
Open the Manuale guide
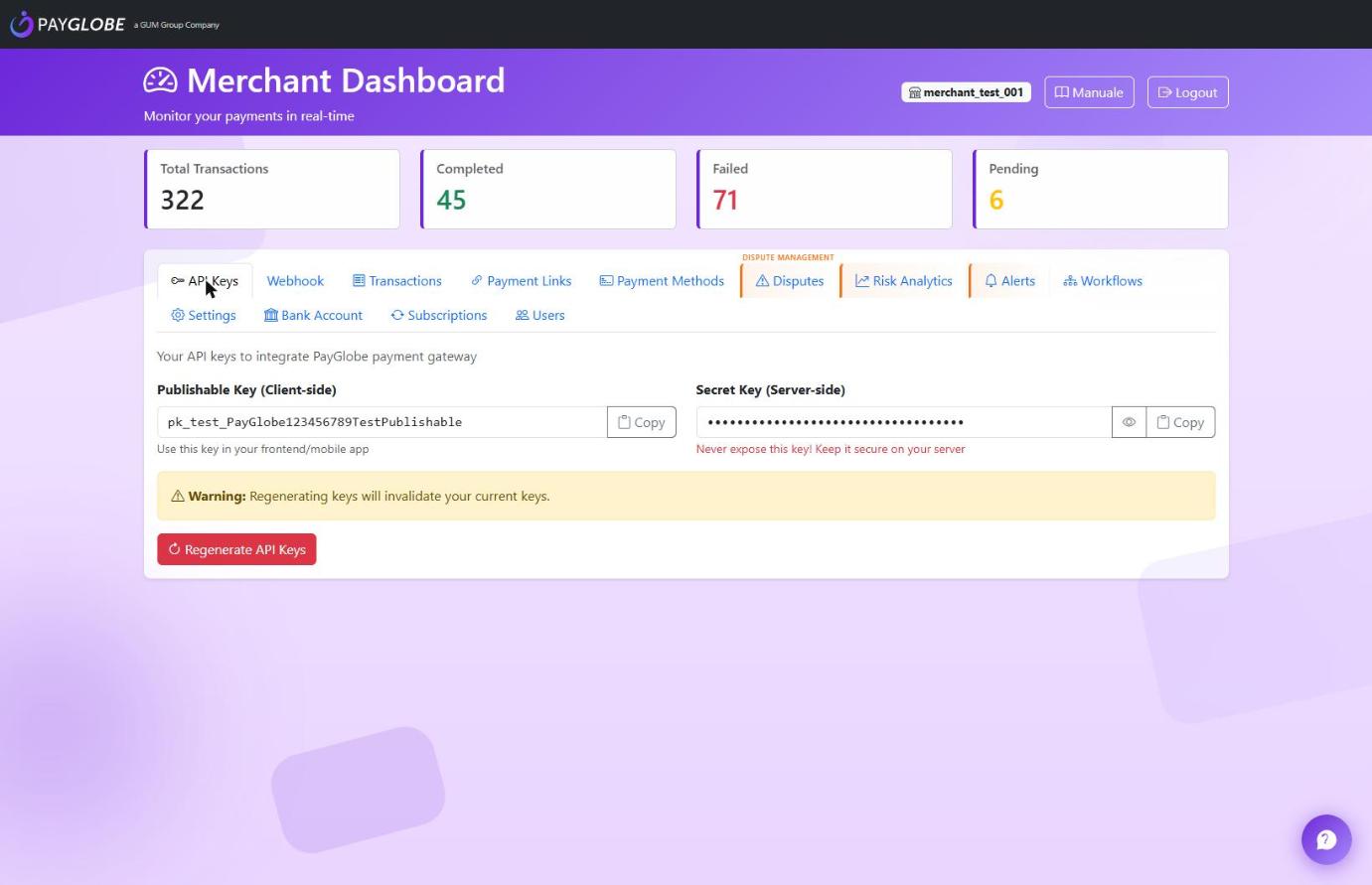(1089, 92)
